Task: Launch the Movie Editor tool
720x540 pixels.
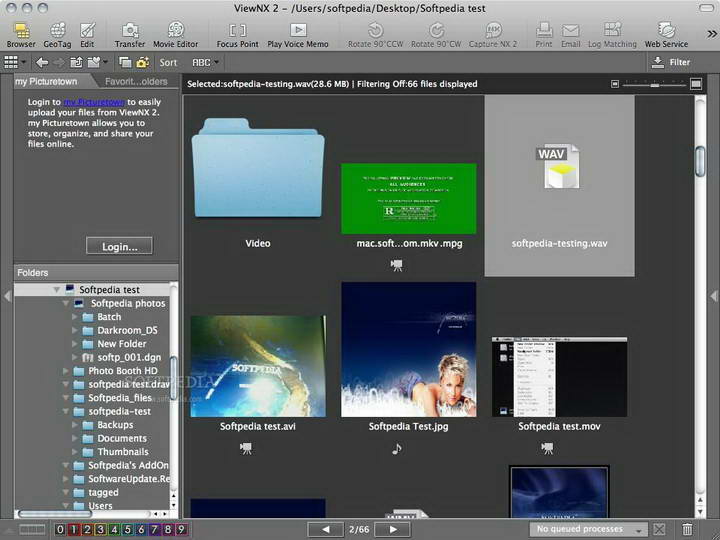Action: tap(175, 31)
